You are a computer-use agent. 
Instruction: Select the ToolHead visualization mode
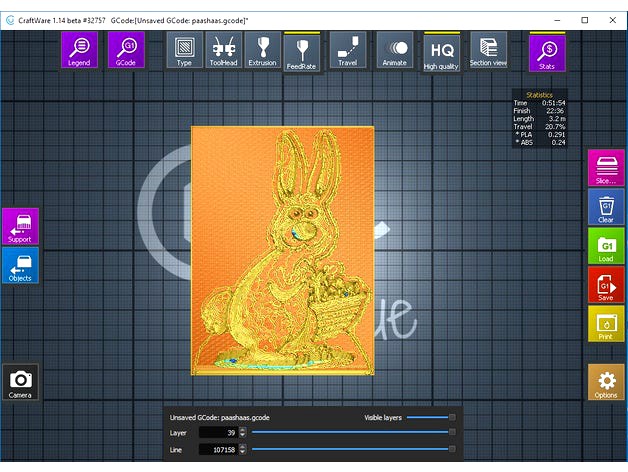223,50
